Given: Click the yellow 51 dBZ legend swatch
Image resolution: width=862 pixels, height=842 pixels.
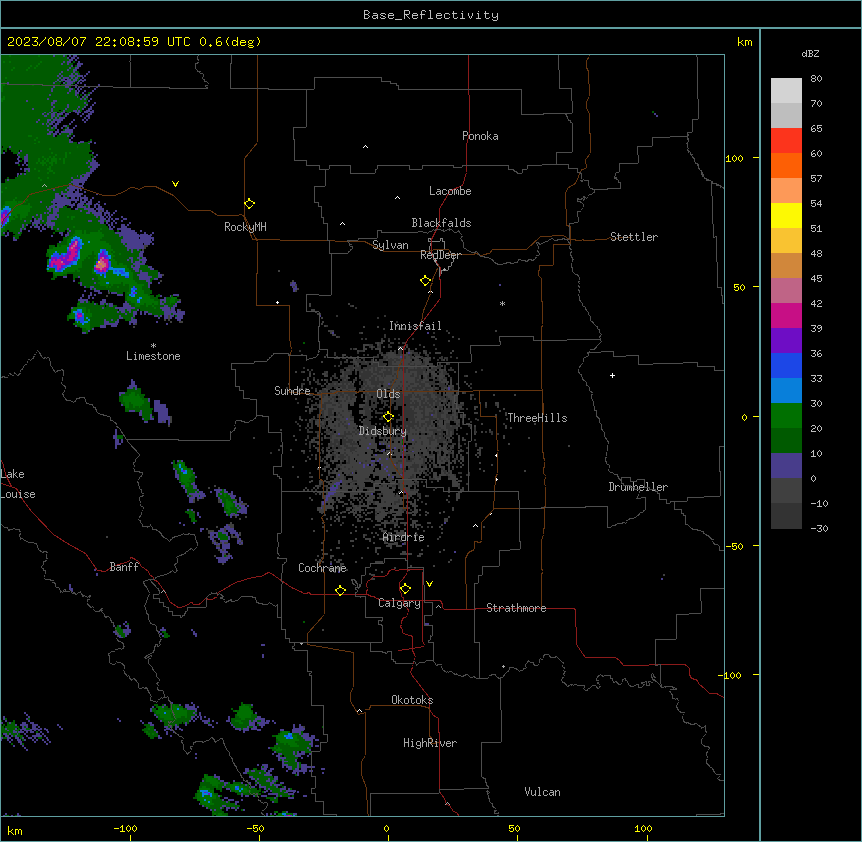Looking at the screenshot, I should pyautogui.click(x=786, y=215).
